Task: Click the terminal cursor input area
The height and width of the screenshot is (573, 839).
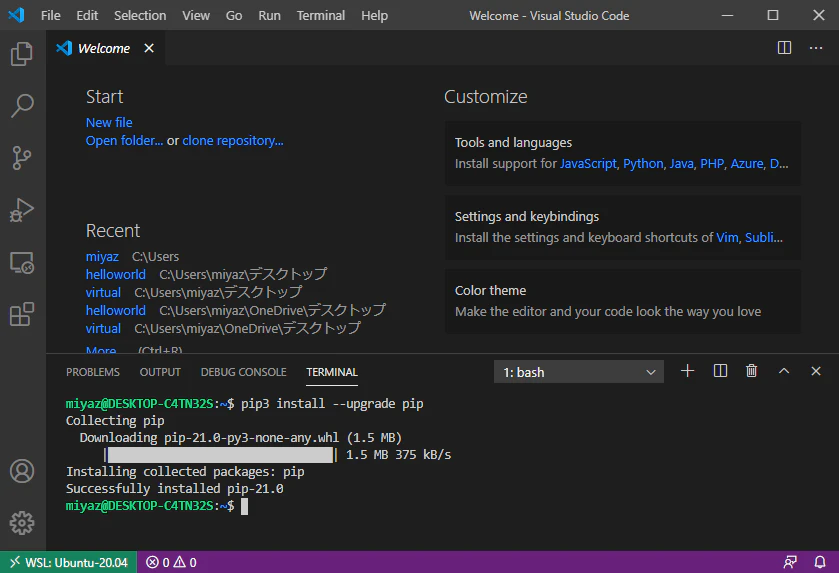Action: [x=244, y=506]
